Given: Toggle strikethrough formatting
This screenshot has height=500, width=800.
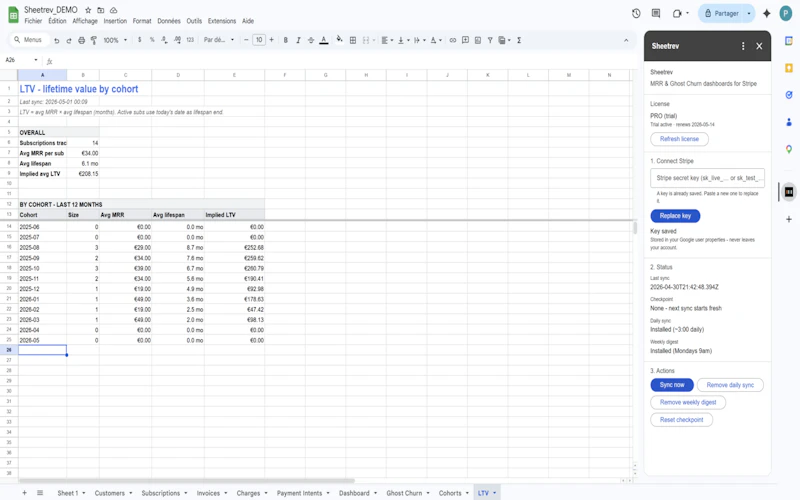Looking at the screenshot, I should (x=311, y=40).
